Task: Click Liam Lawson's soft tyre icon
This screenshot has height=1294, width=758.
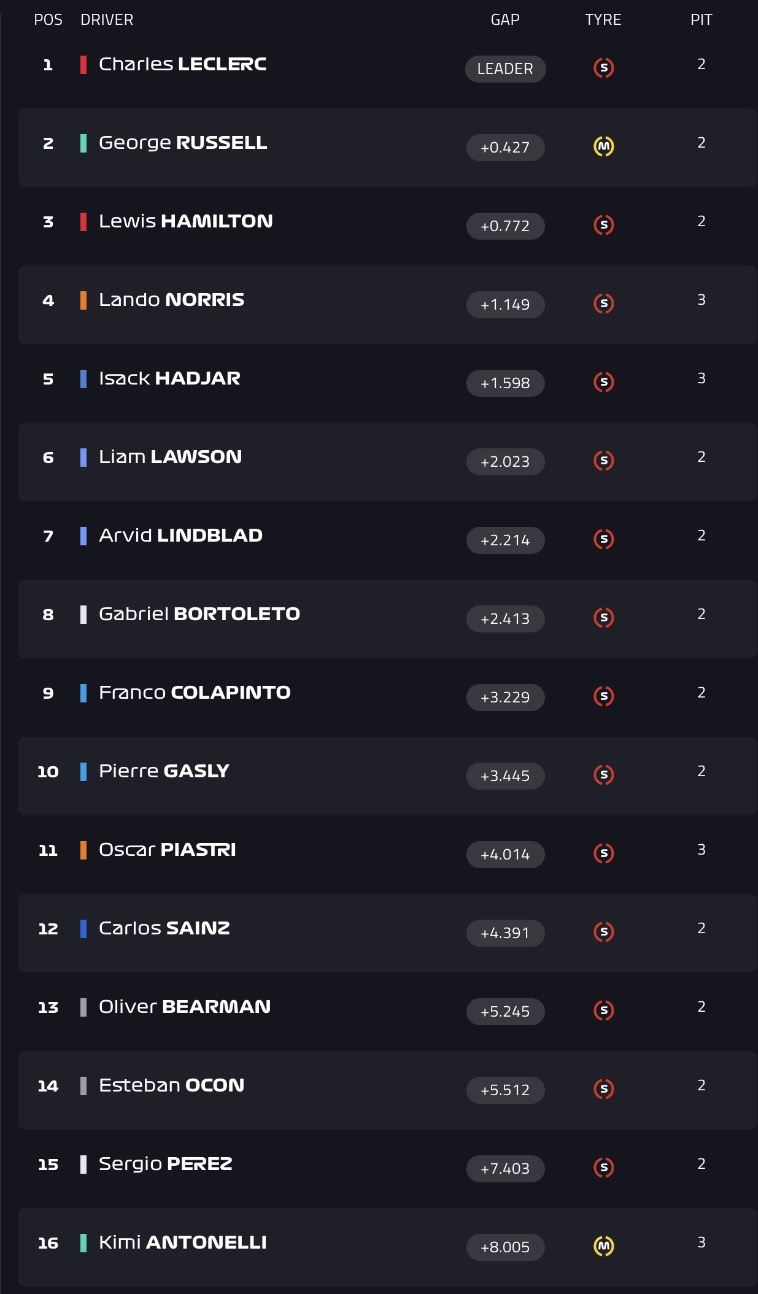Action: click(x=603, y=461)
